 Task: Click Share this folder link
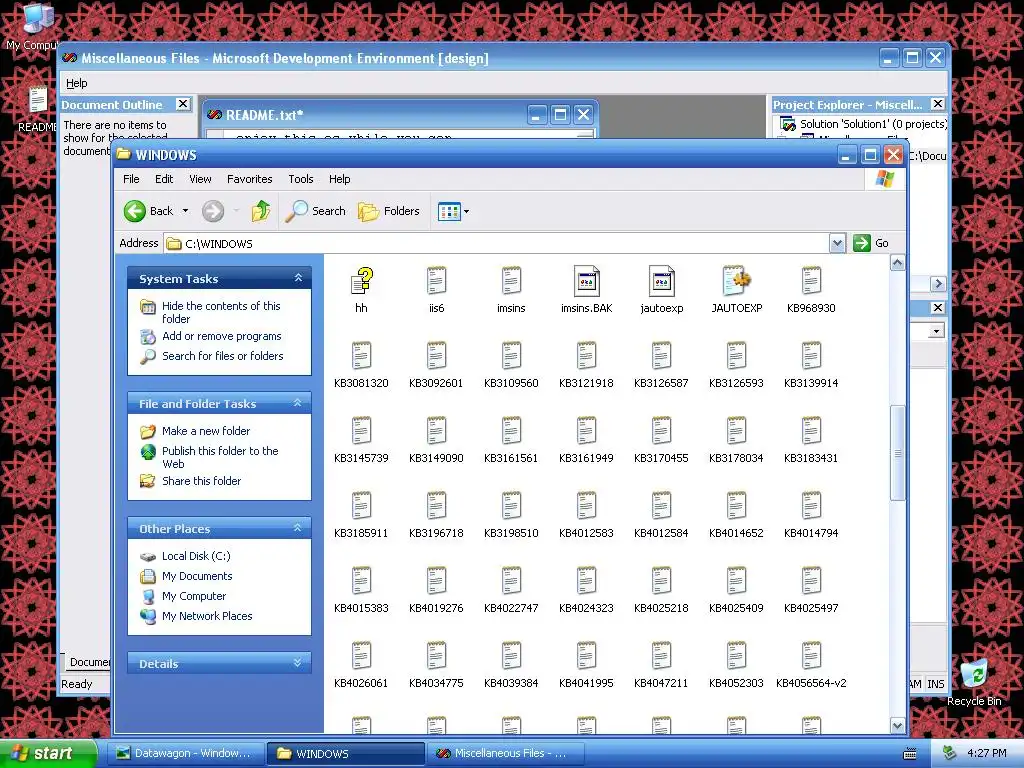pos(201,481)
